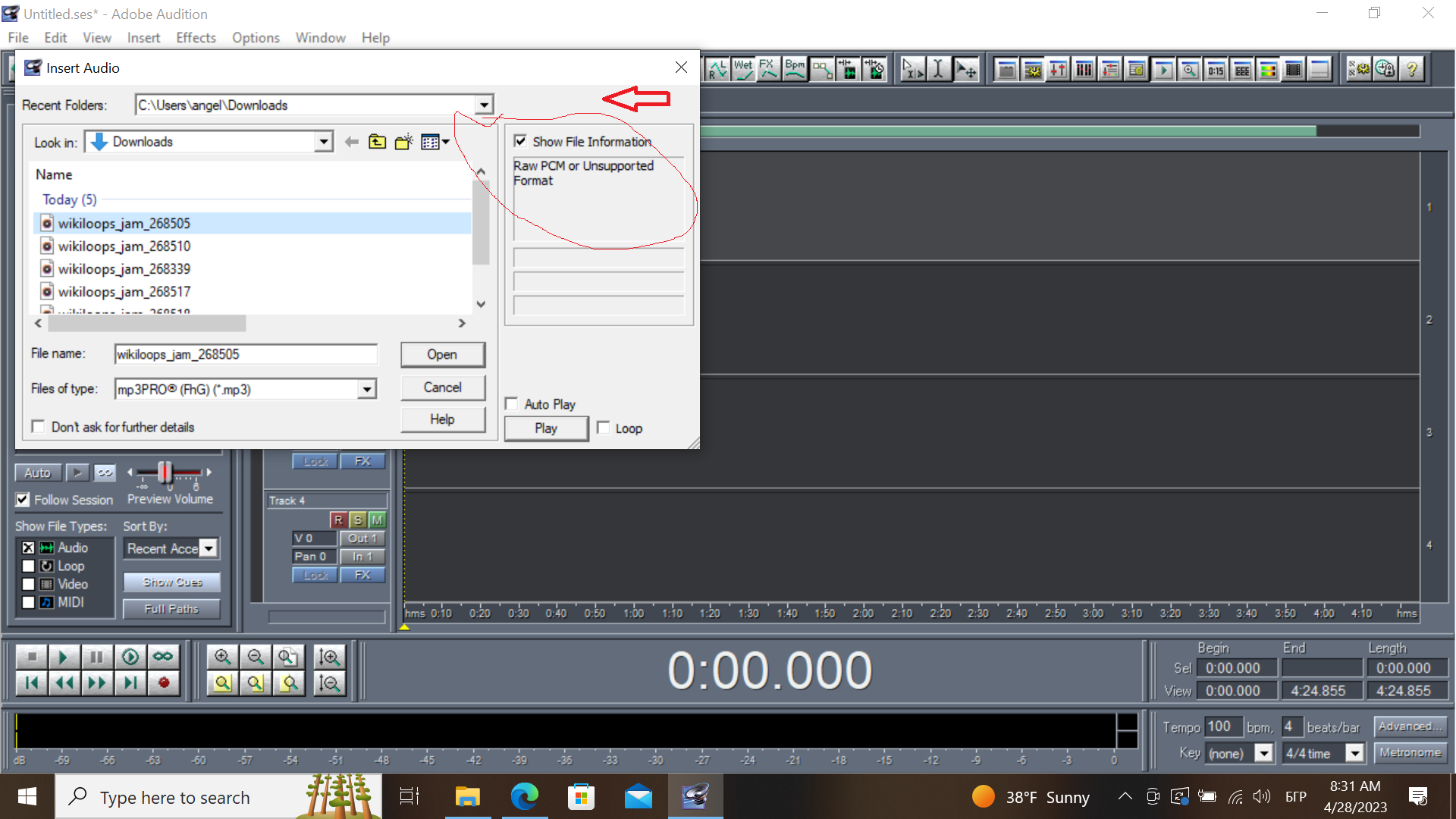Click the Mute button on Track 4
The height and width of the screenshot is (819, 1456).
pyautogui.click(x=377, y=519)
